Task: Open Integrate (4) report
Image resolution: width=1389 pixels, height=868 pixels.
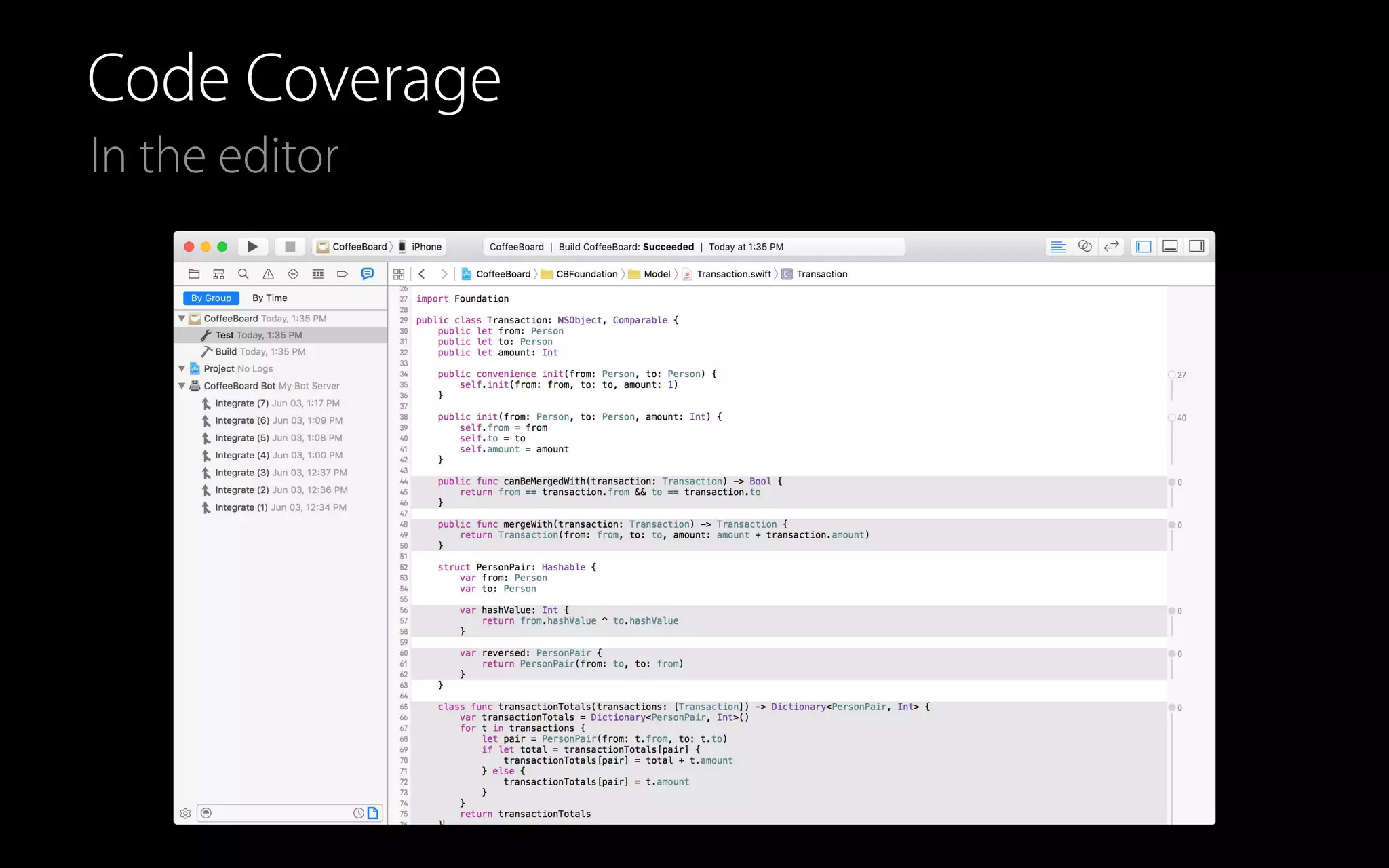Action: point(281,455)
